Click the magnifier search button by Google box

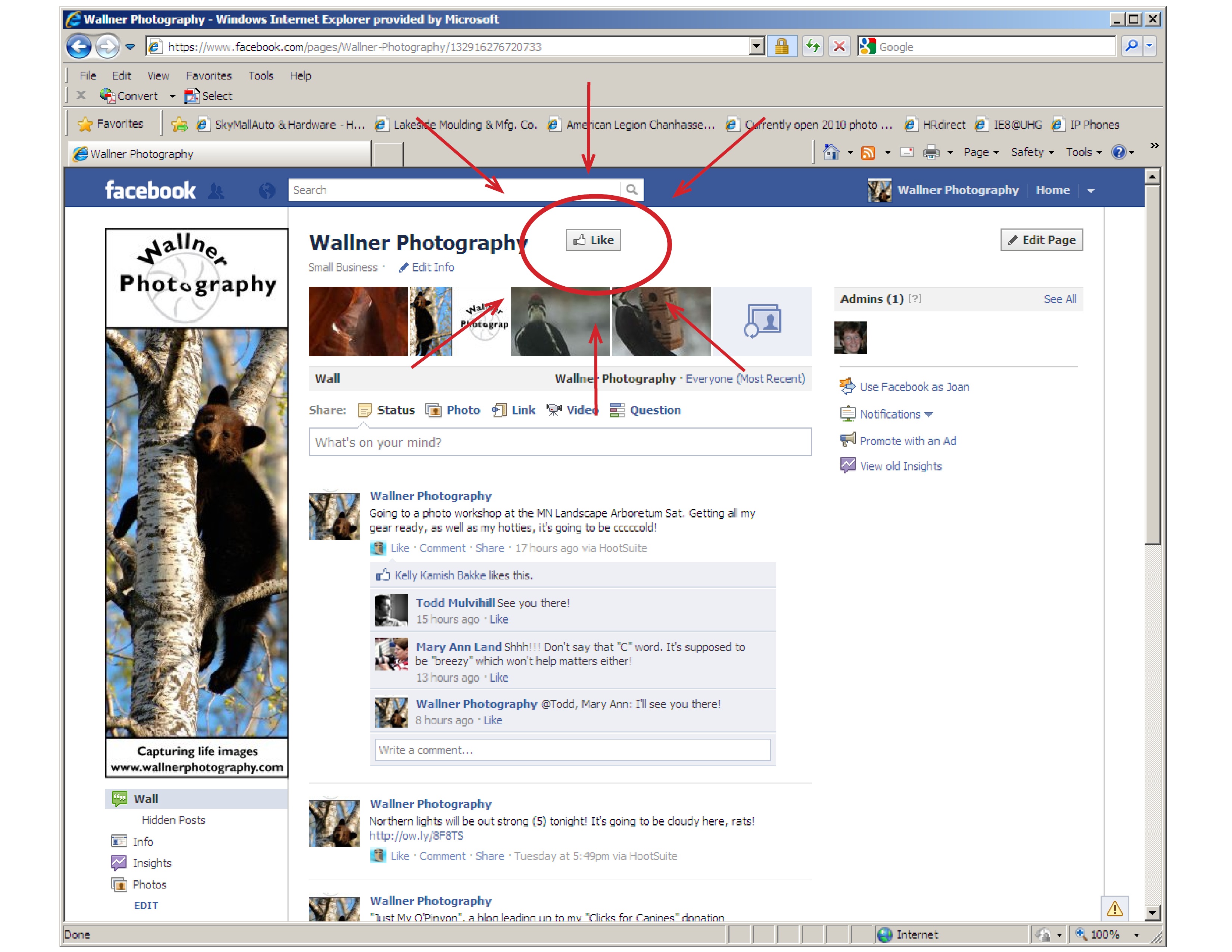[1132, 46]
